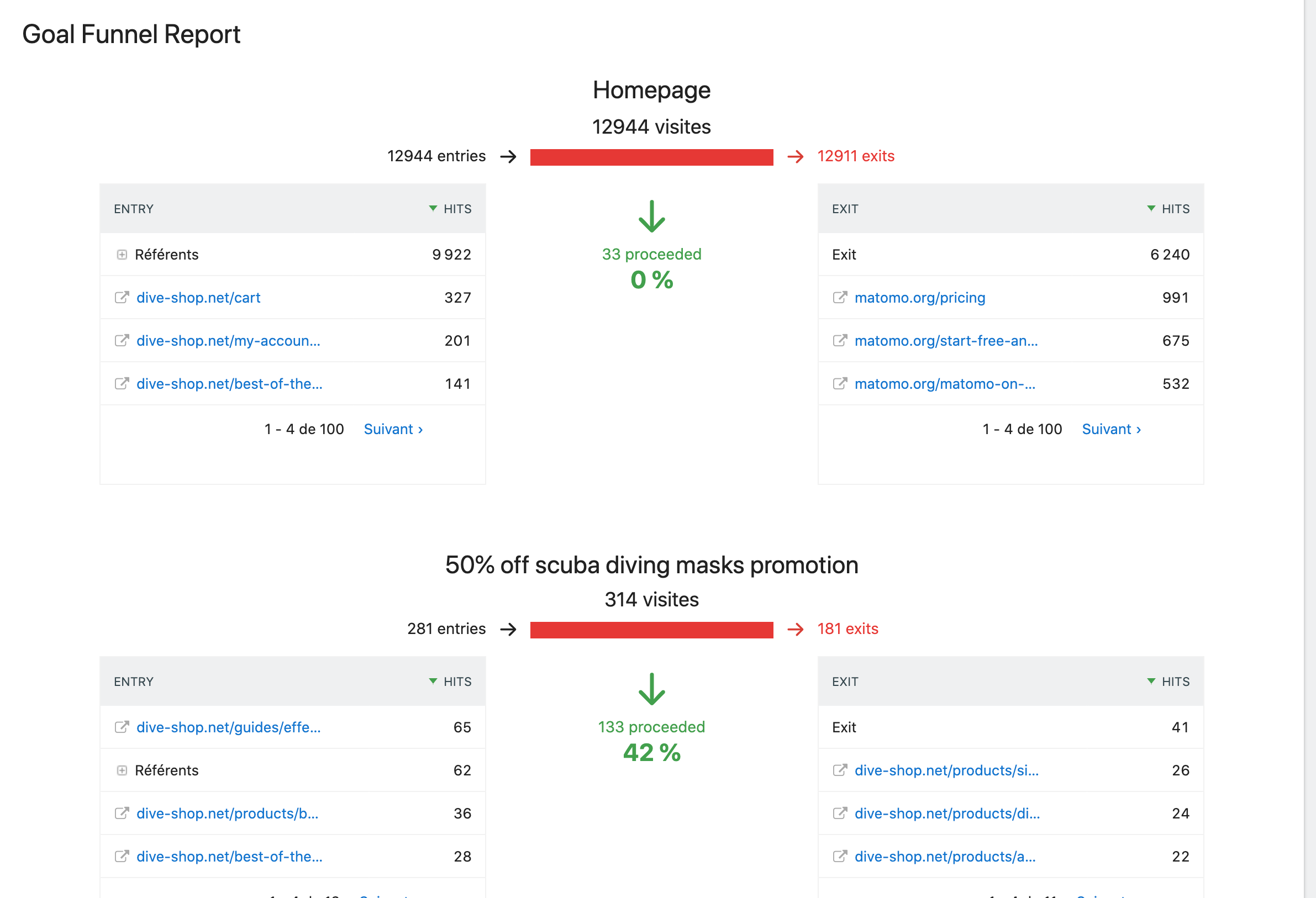The image size is (1316, 898).
Task: Open dive-shop.net/guides/effe... entry link
Action: (x=228, y=727)
